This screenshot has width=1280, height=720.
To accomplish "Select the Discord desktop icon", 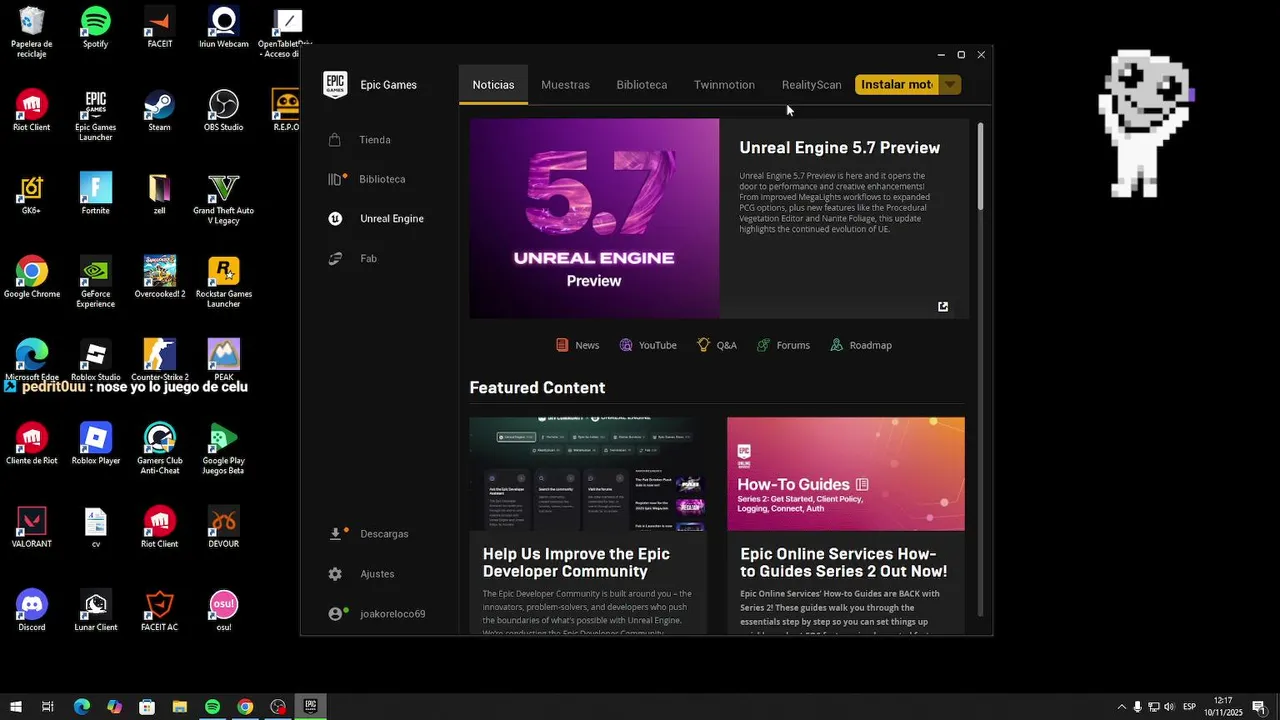I will point(31,610).
